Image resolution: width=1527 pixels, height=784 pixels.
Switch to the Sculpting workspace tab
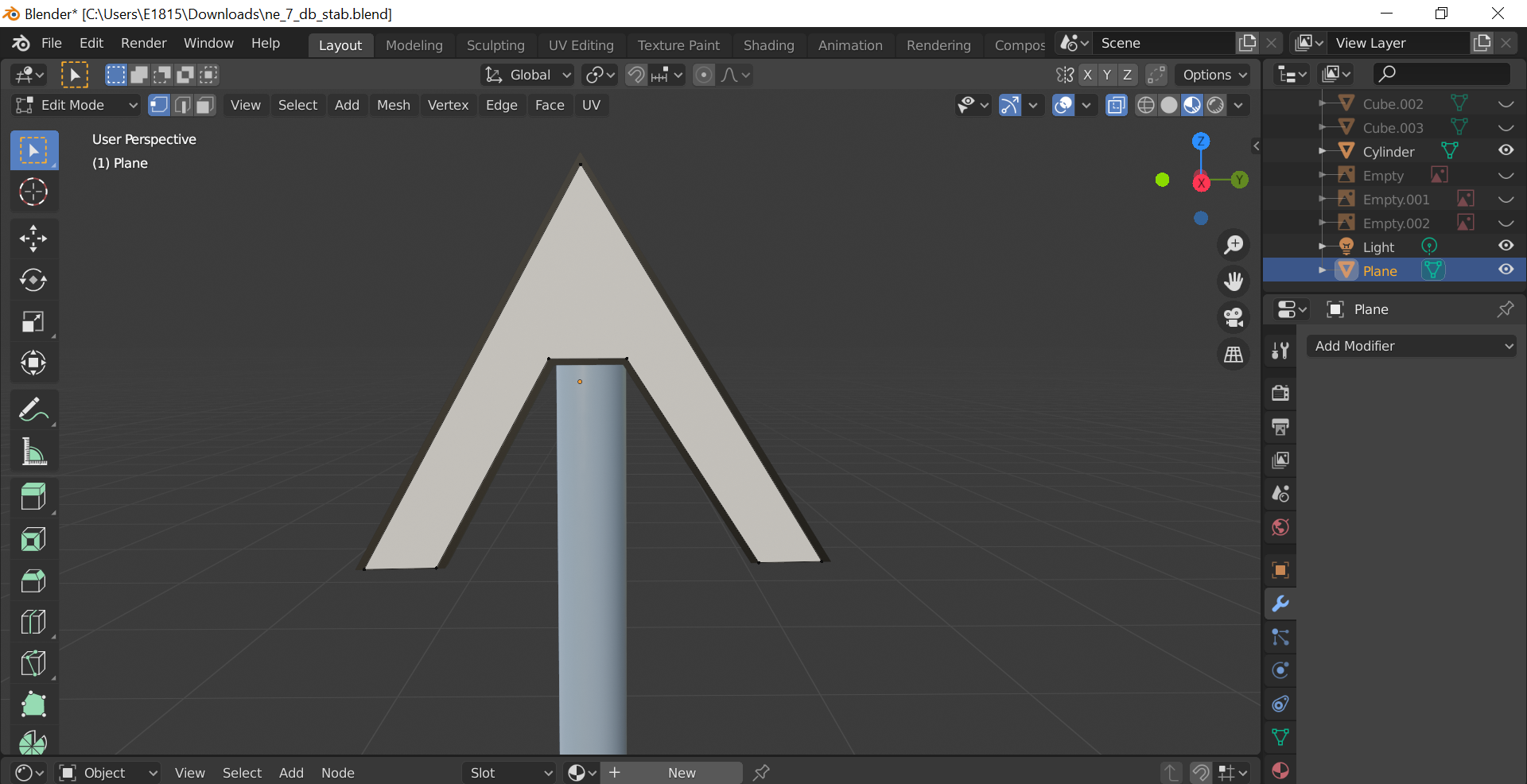click(495, 45)
